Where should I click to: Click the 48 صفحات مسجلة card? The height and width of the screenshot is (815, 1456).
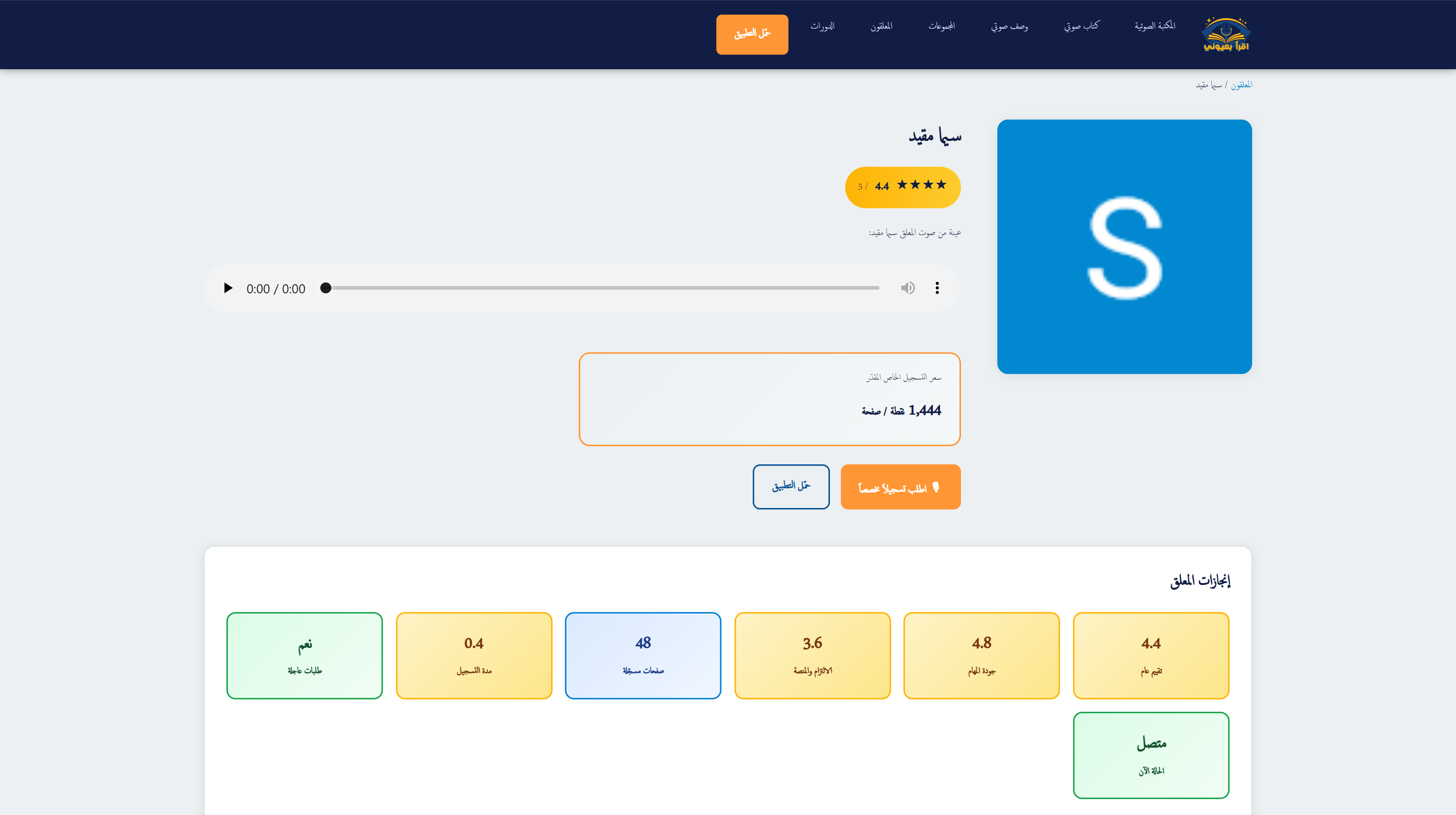click(x=642, y=656)
